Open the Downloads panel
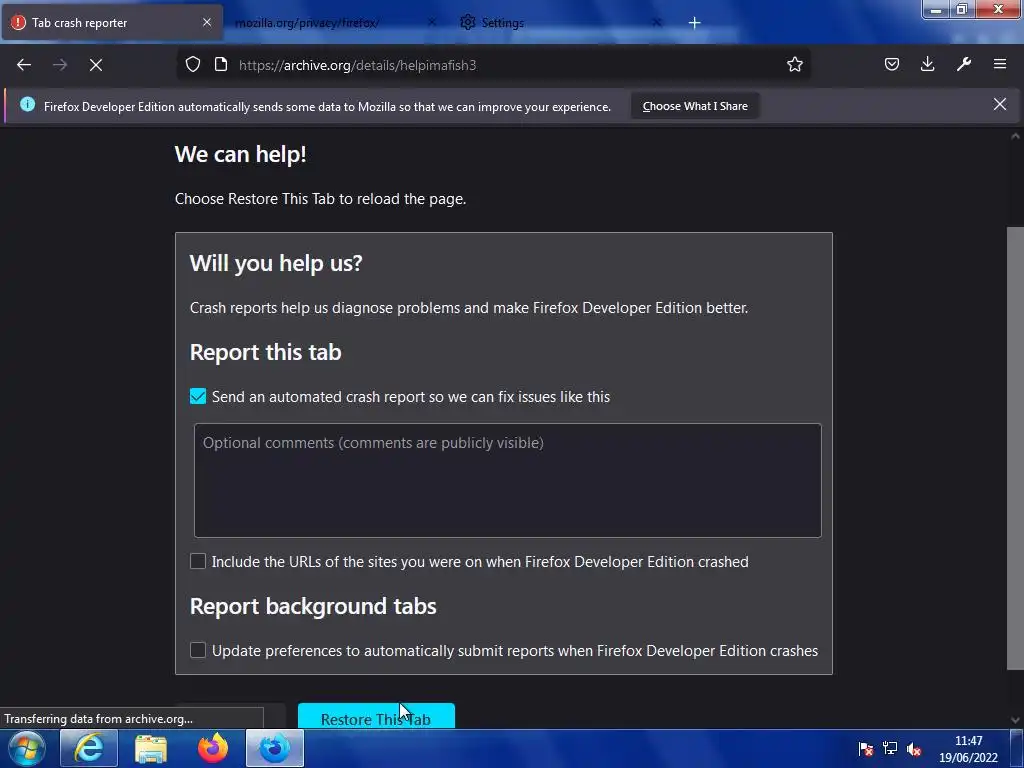 point(928,64)
